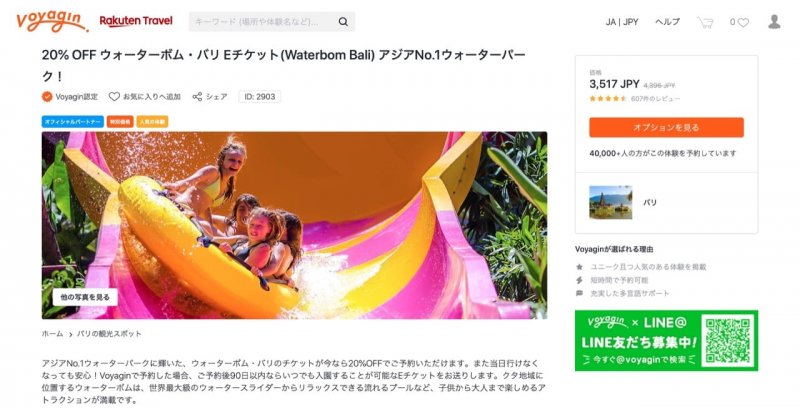800x409 pixels.
Task: Open the user account profile icon
Action: click(774, 21)
